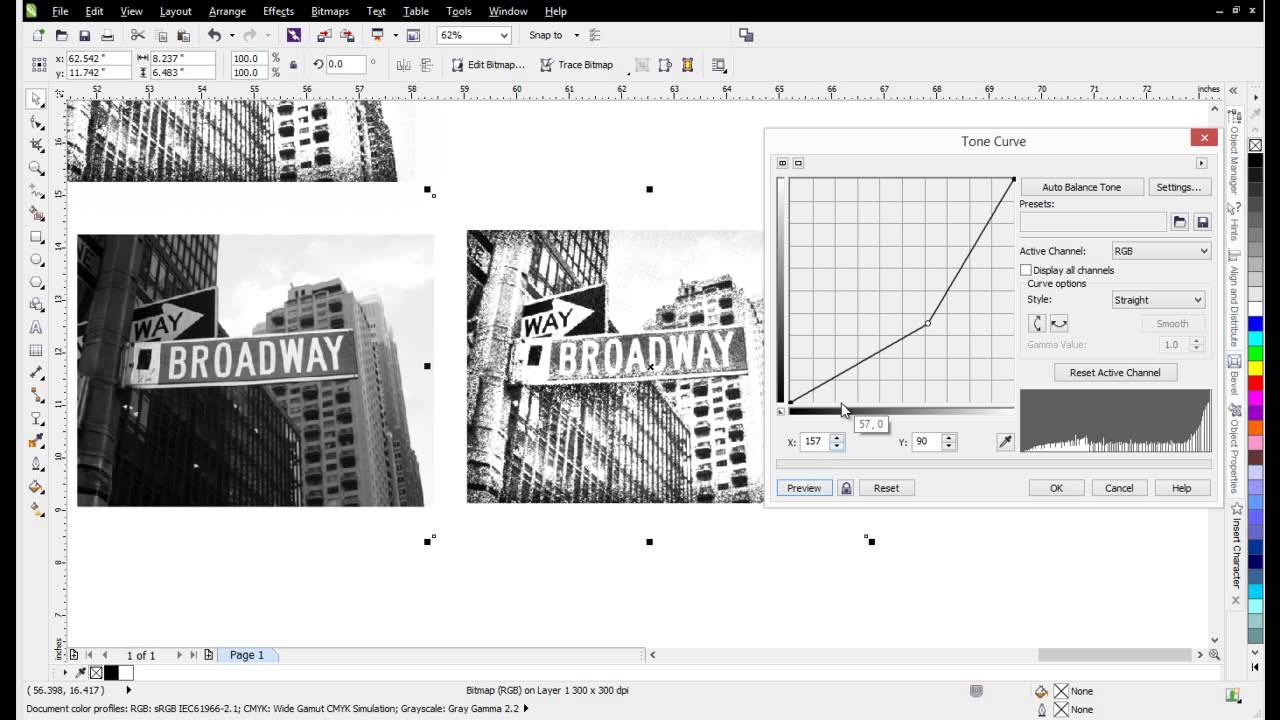Click the single-pane preview icon in Tone Curve

798,163
